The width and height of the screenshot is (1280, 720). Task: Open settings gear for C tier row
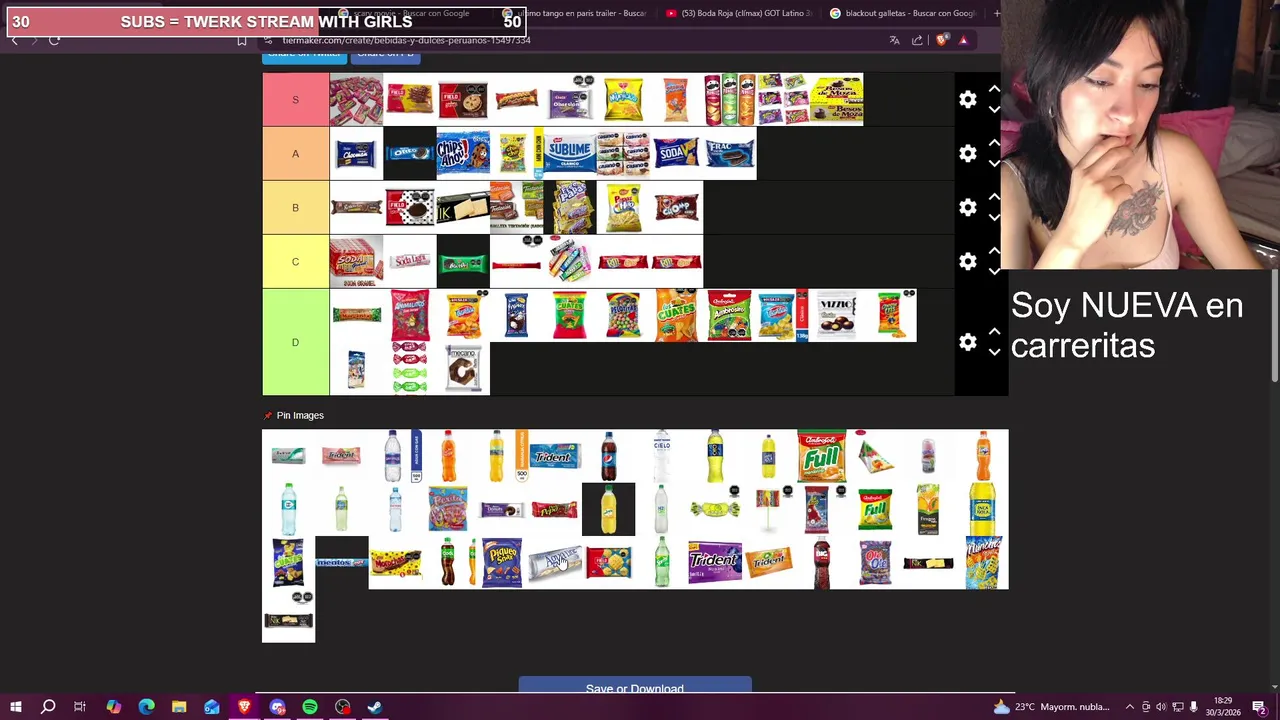click(x=967, y=261)
